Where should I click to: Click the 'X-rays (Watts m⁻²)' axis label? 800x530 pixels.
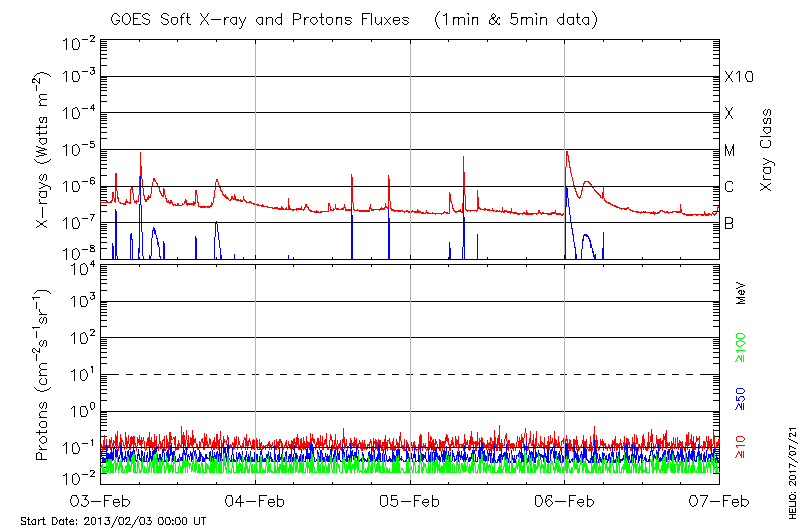(44, 150)
